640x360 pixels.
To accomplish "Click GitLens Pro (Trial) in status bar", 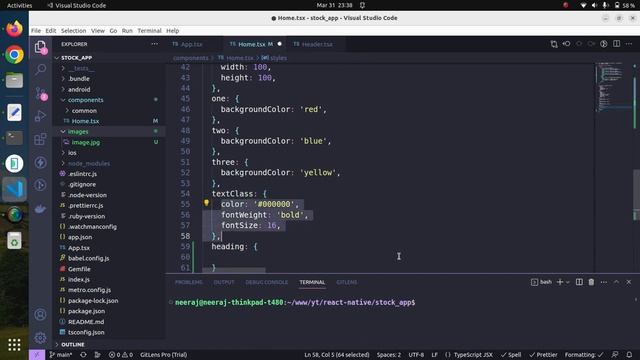I will coord(163,355).
